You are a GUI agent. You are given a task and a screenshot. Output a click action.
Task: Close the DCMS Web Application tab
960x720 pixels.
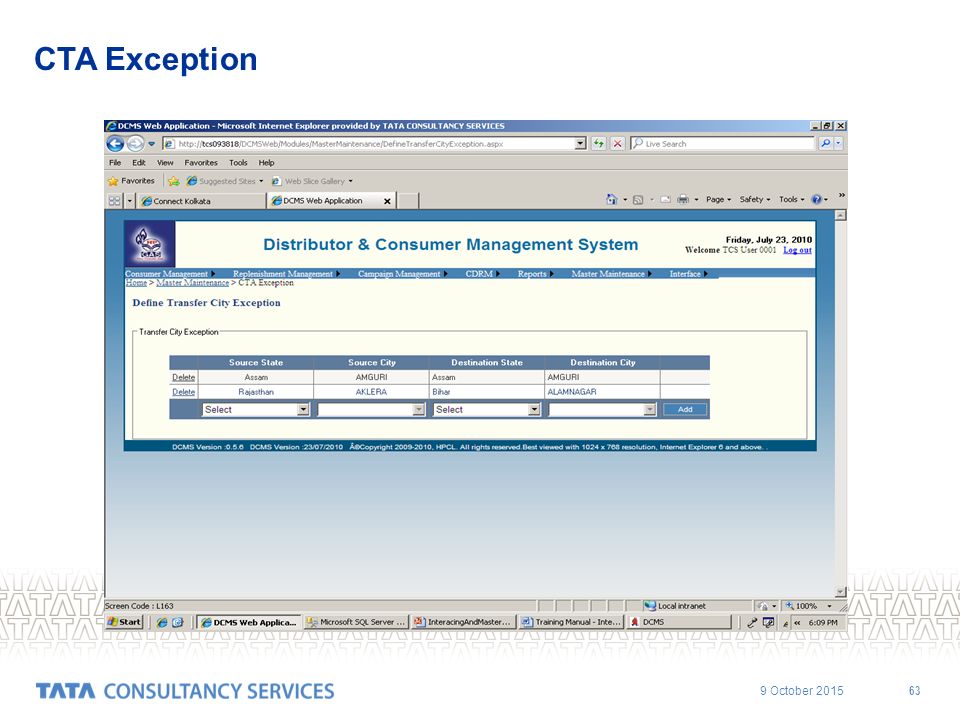click(x=387, y=201)
